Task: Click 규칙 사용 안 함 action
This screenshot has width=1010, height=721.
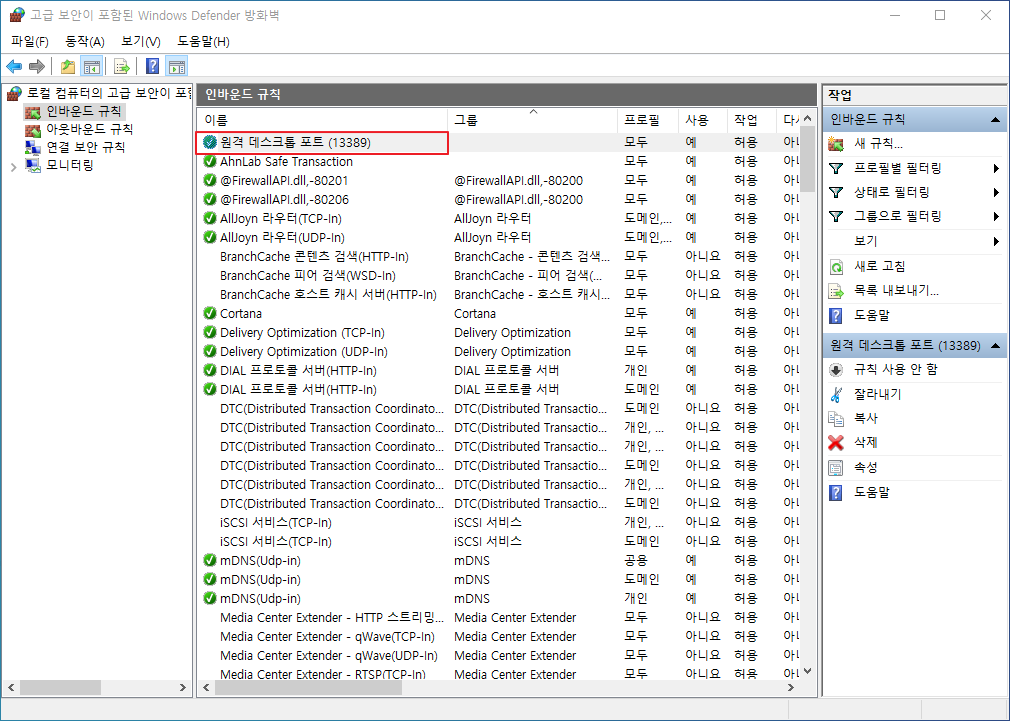Action: click(896, 370)
